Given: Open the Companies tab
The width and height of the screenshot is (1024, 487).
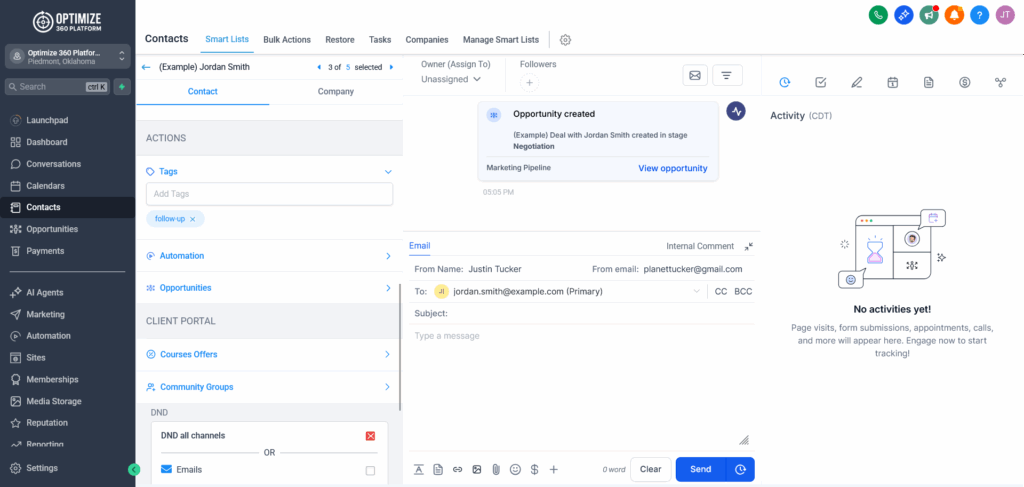Looking at the screenshot, I should pos(427,40).
